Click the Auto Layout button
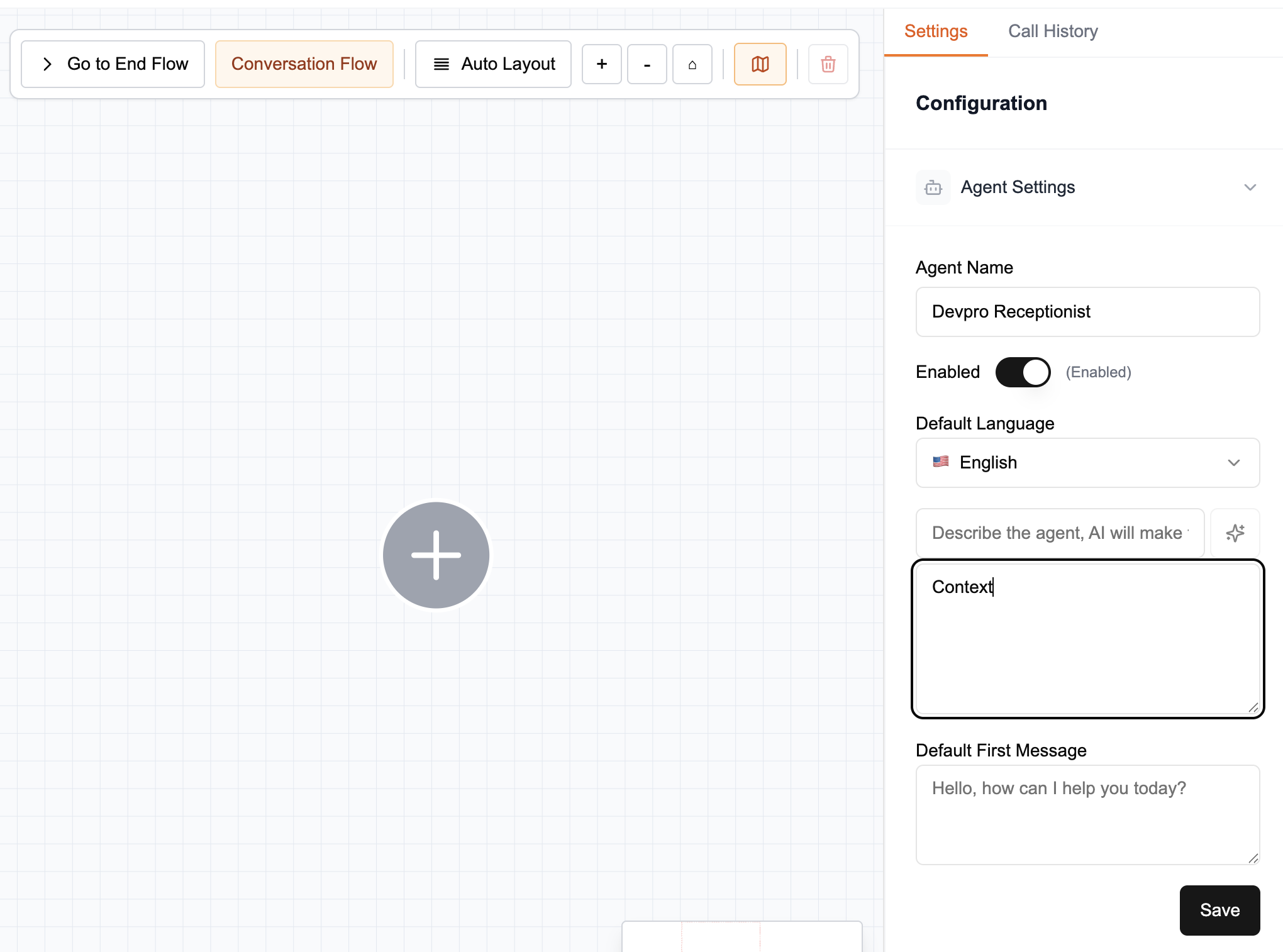Image resolution: width=1283 pixels, height=952 pixels. pos(493,64)
